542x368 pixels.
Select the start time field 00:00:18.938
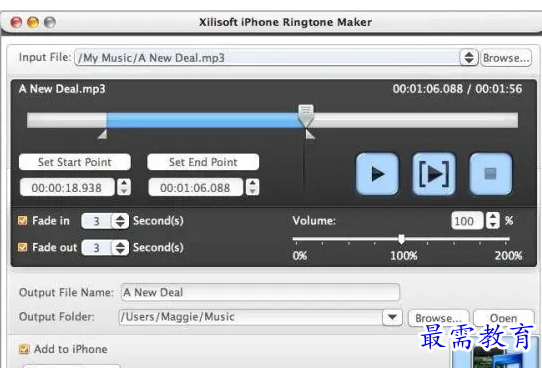pos(67,187)
